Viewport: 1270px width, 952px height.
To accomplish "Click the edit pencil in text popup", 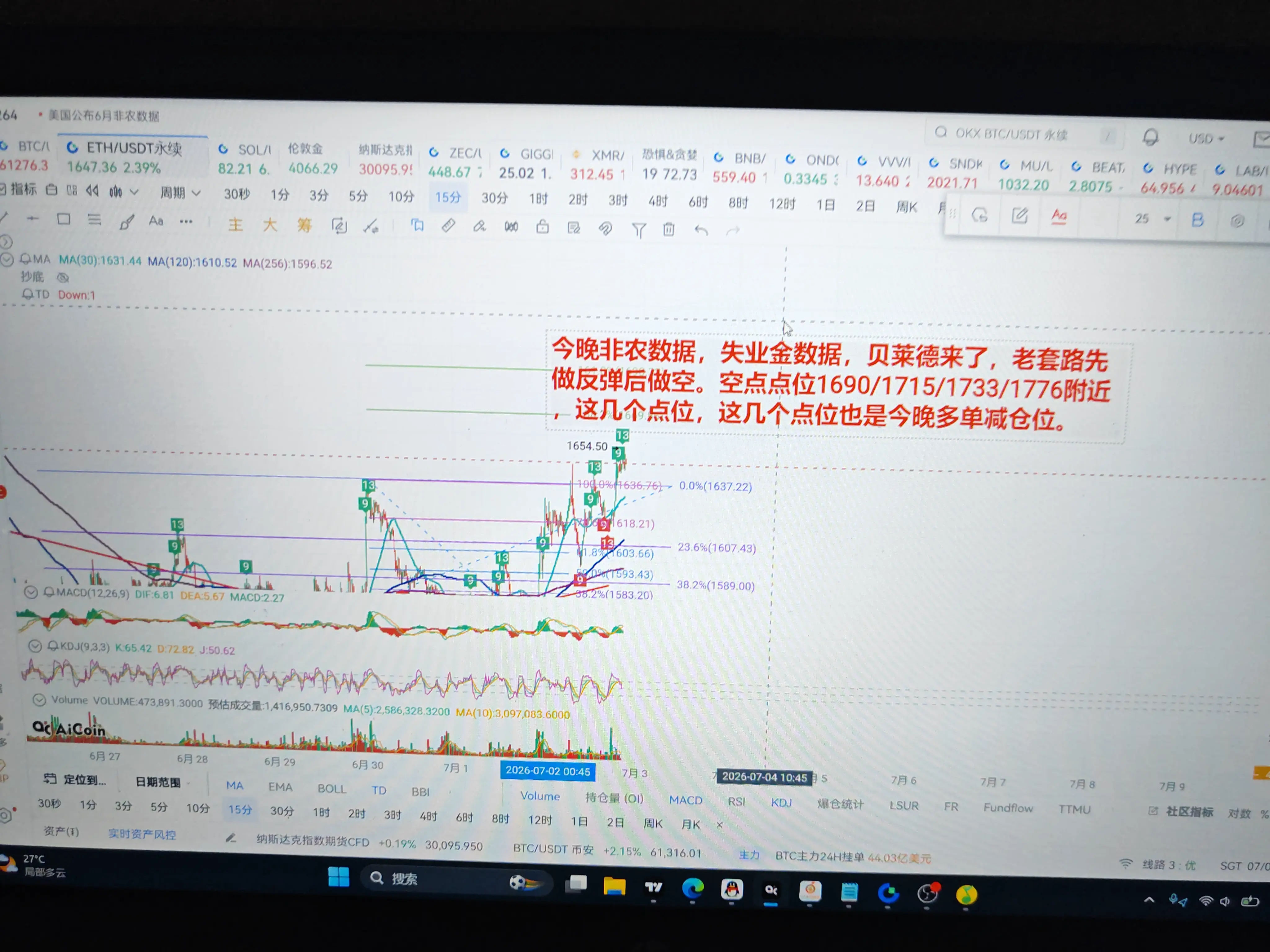I will pyautogui.click(x=1020, y=216).
